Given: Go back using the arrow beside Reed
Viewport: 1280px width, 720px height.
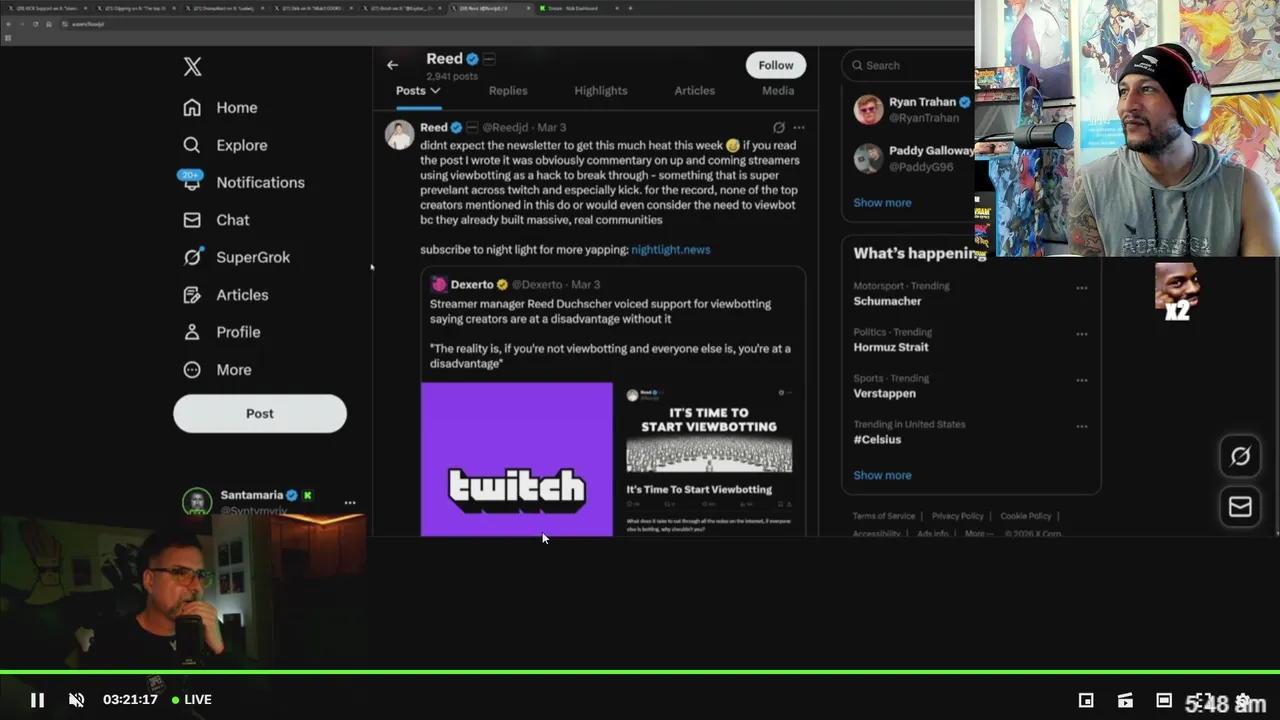Looking at the screenshot, I should (x=392, y=65).
